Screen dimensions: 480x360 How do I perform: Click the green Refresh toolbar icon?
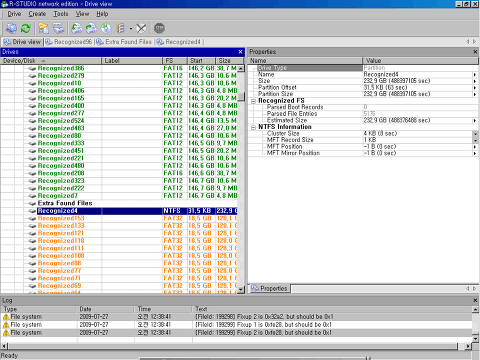[26, 28]
